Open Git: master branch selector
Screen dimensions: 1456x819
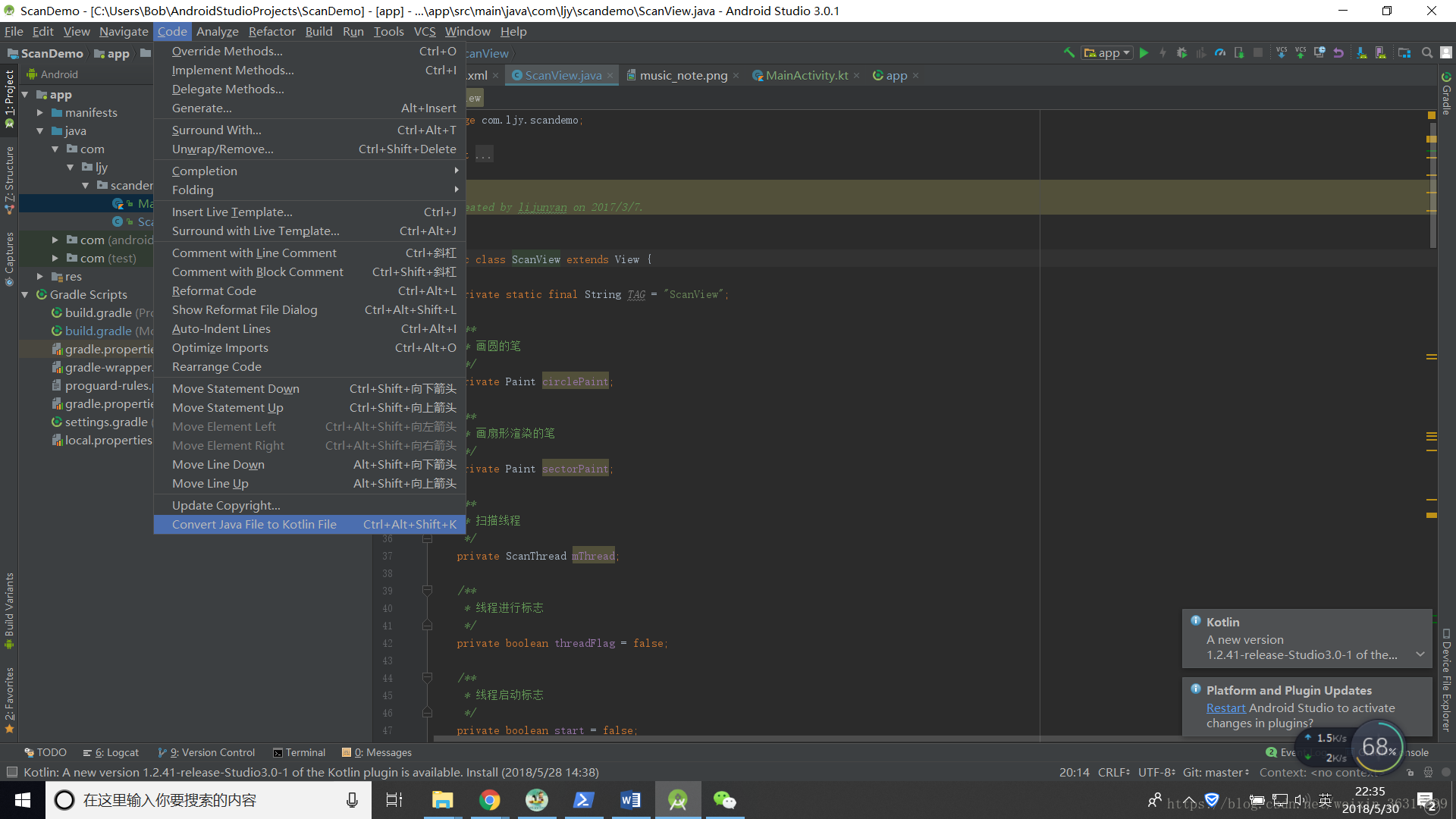[x=1216, y=772]
